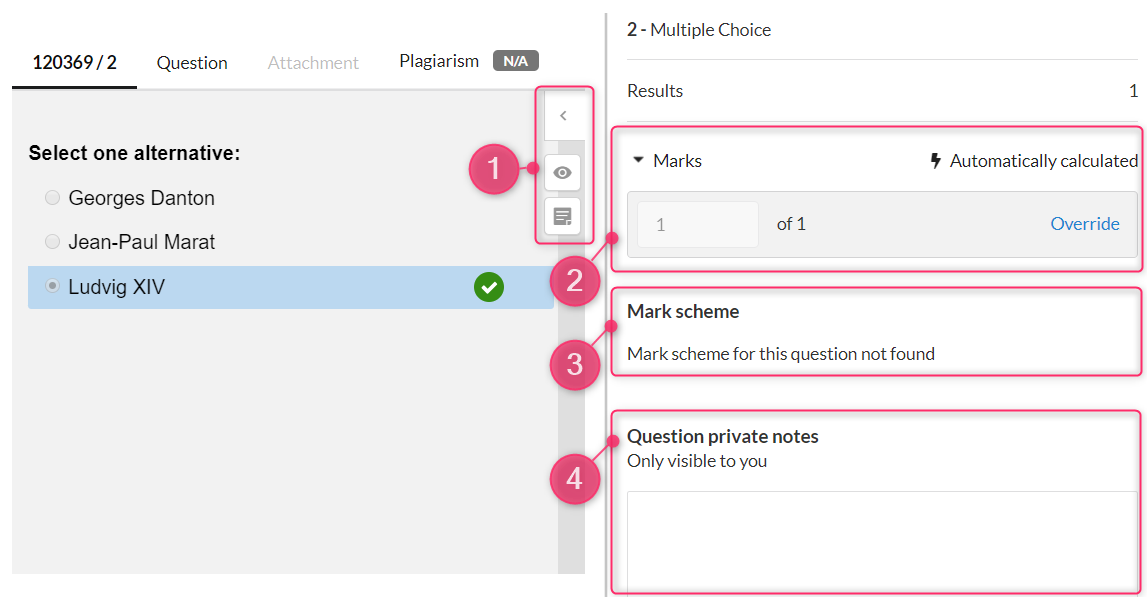
Task: Collapse the Marks section triangle
Action: (x=638, y=160)
